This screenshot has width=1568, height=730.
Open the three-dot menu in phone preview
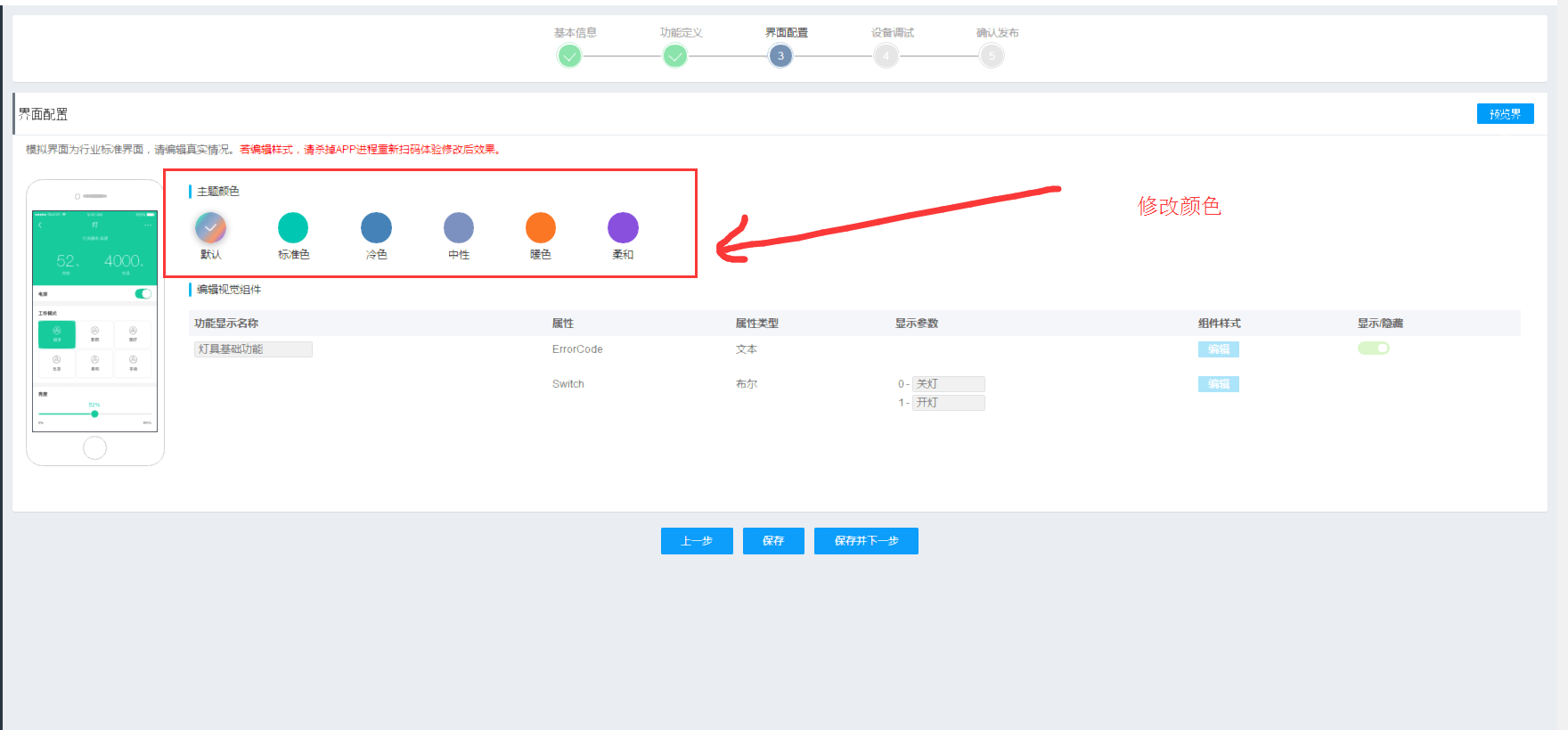pyautogui.click(x=149, y=225)
